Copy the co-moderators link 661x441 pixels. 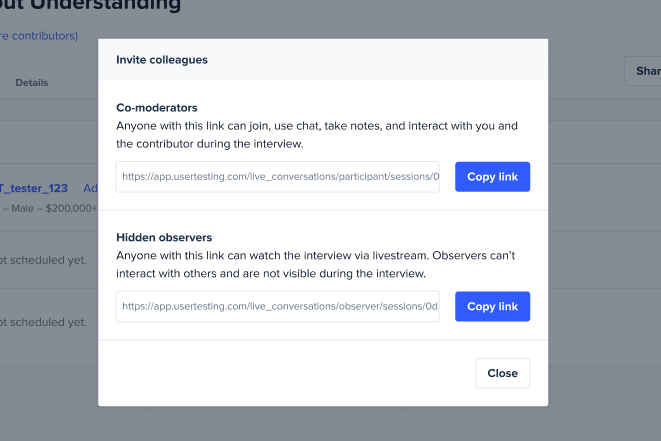click(492, 177)
